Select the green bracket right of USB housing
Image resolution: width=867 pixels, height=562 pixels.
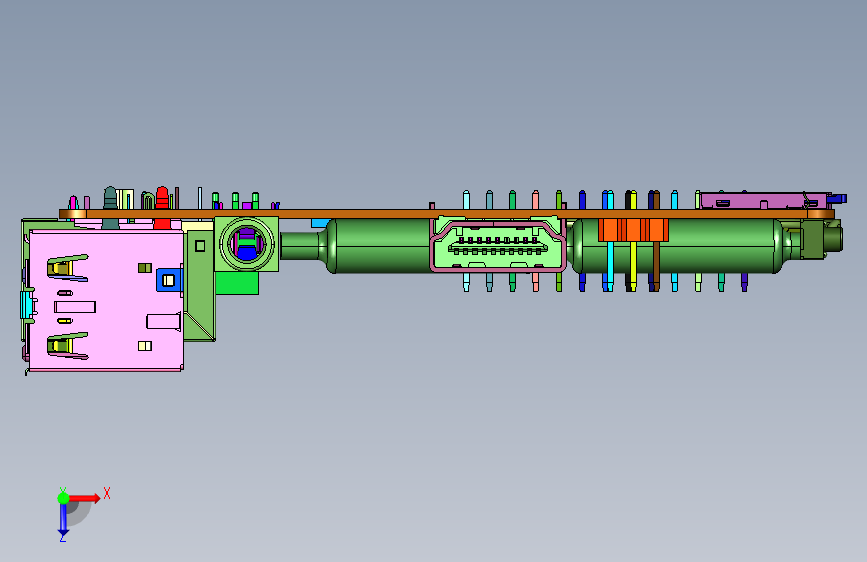click(199, 285)
